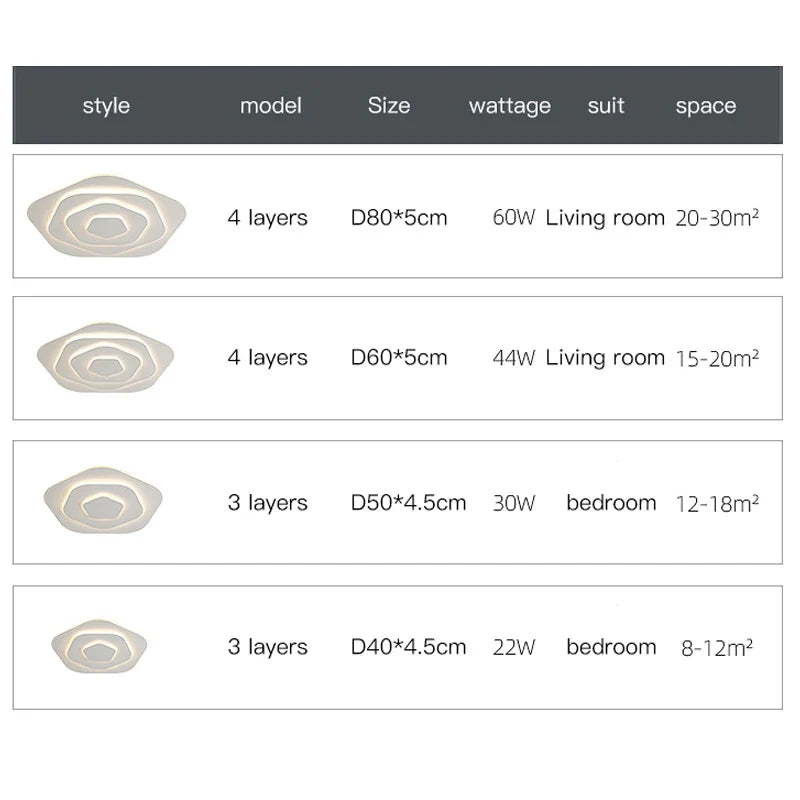Select the "Size" column header

pos(389,106)
